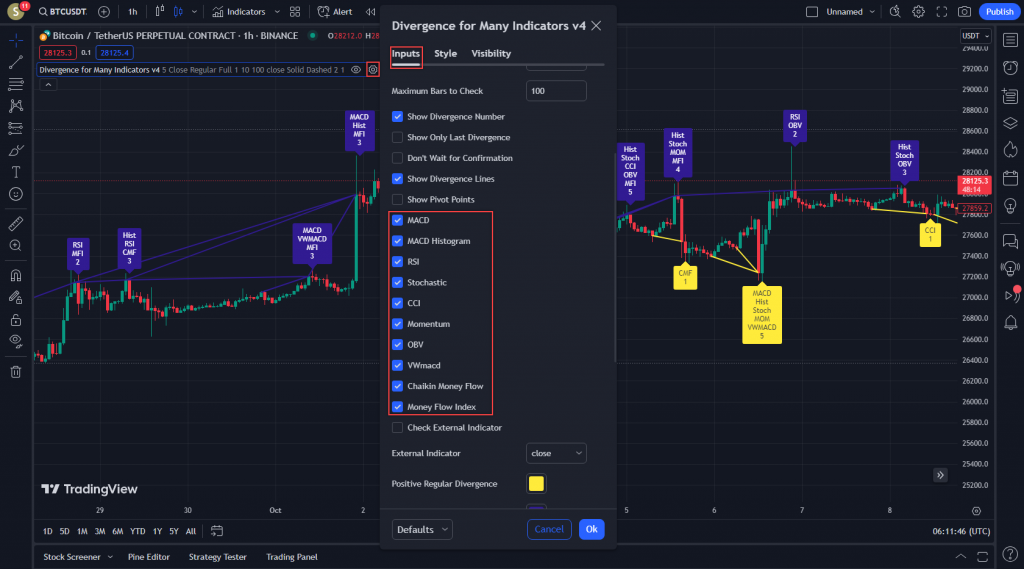Click the zoom in magnifier tool
Image resolution: width=1024 pixels, height=569 pixels.
(16, 246)
